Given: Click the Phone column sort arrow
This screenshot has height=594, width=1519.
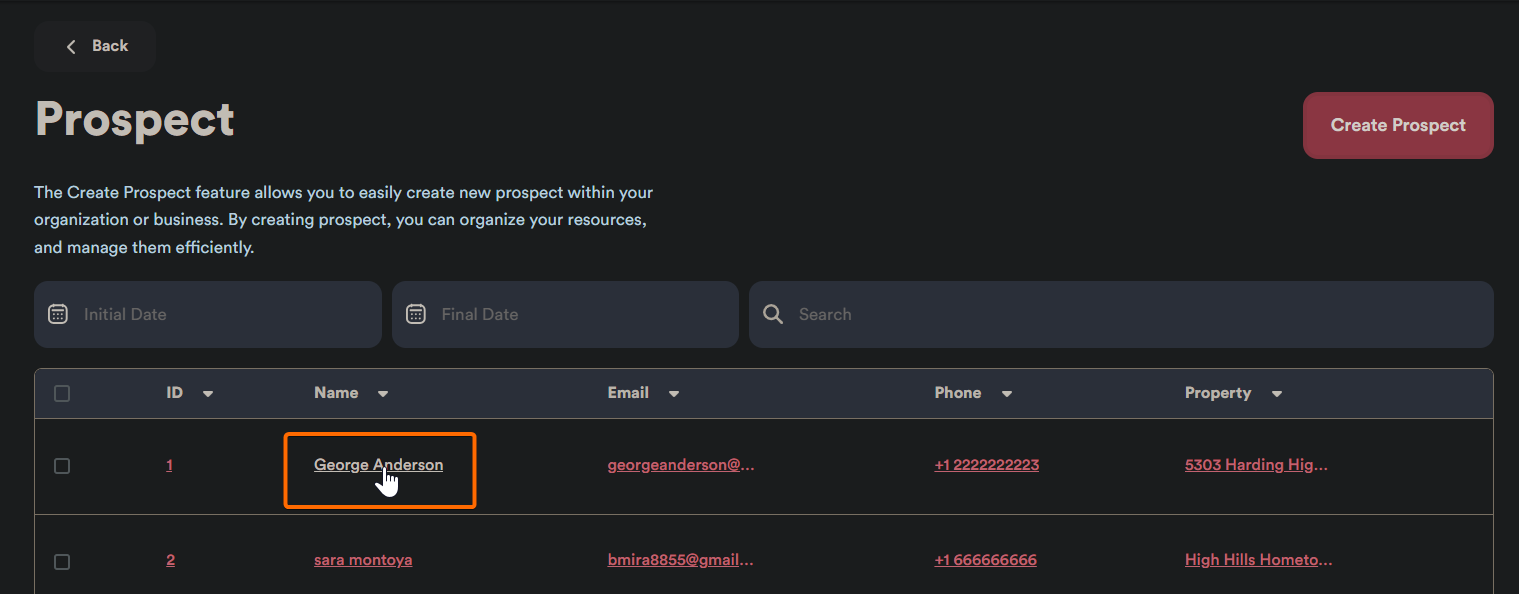Looking at the screenshot, I should [x=1007, y=394].
